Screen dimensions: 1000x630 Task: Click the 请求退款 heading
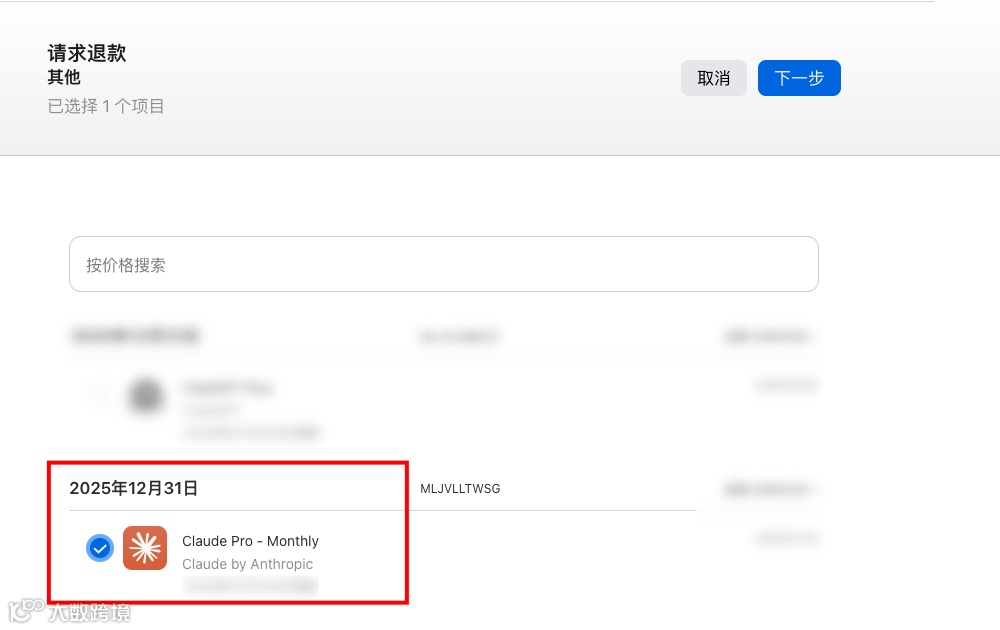(x=87, y=53)
